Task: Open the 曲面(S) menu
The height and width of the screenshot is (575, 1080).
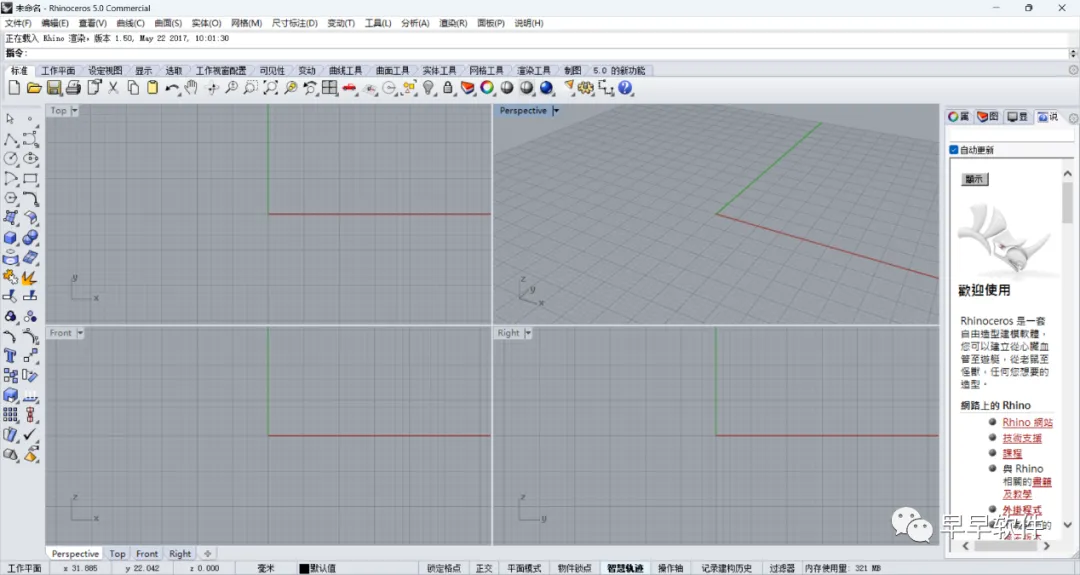Action: (x=168, y=23)
